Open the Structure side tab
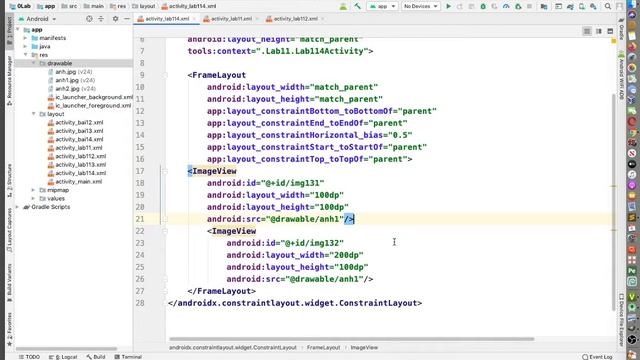The width and height of the screenshot is (640, 360). point(9,180)
